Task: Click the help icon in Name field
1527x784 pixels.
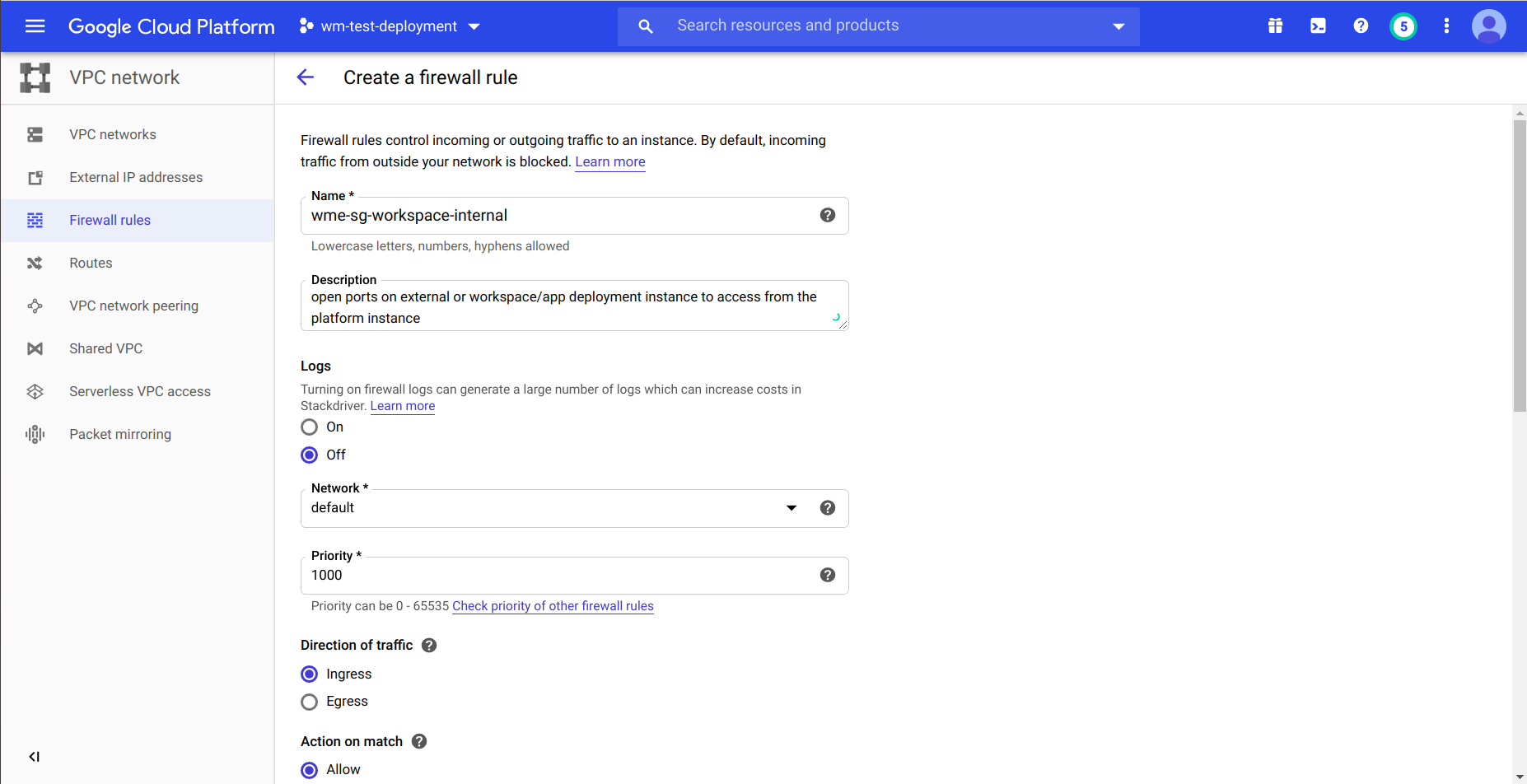Action: point(827,215)
